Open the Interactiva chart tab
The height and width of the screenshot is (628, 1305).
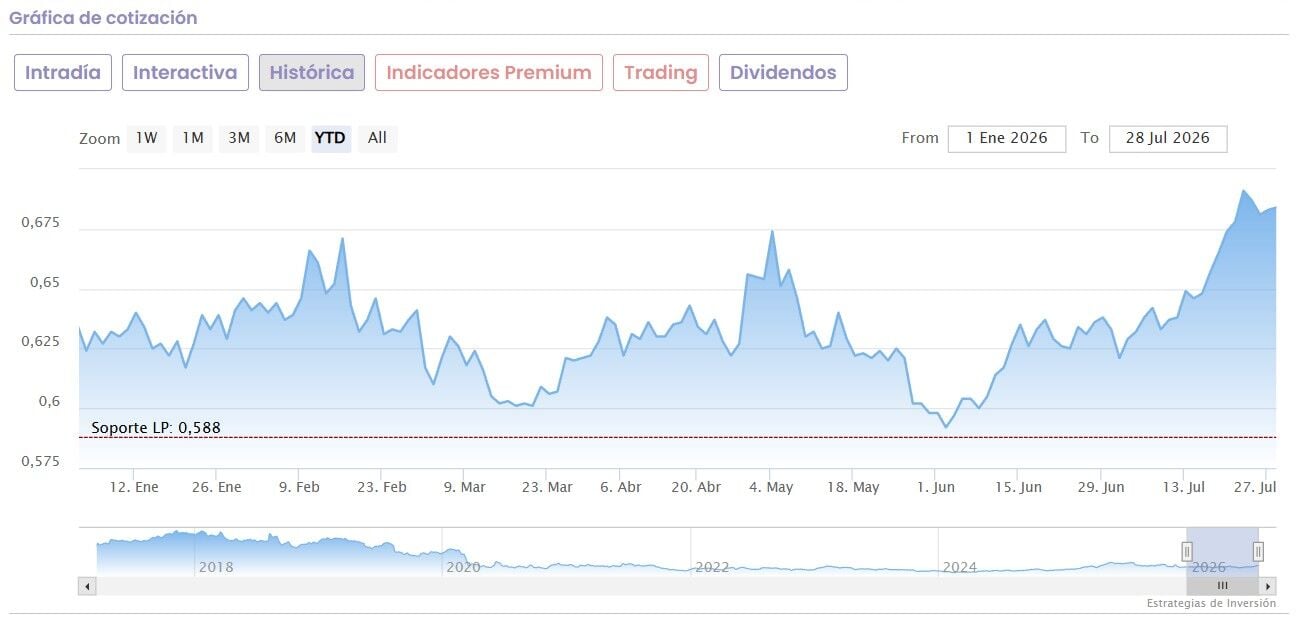185,73
